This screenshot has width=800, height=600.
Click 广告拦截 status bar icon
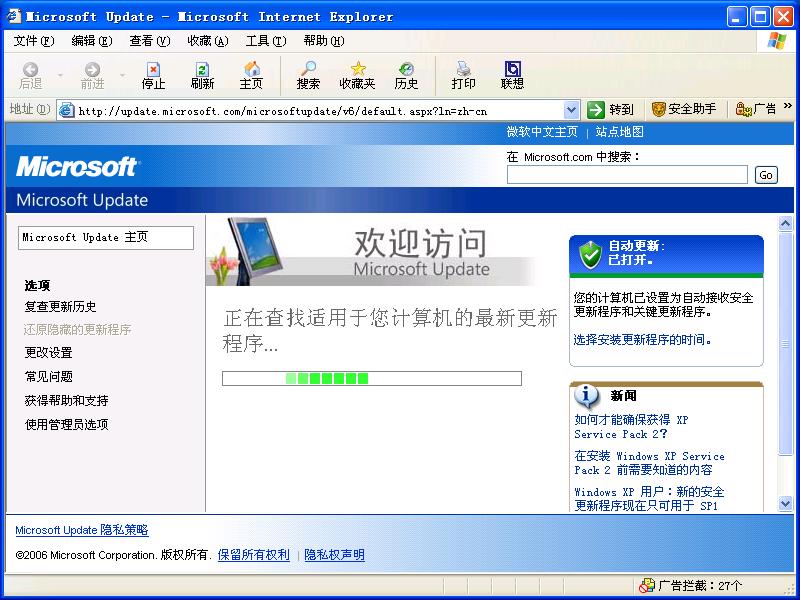pyautogui.click(x=647, y=586)
